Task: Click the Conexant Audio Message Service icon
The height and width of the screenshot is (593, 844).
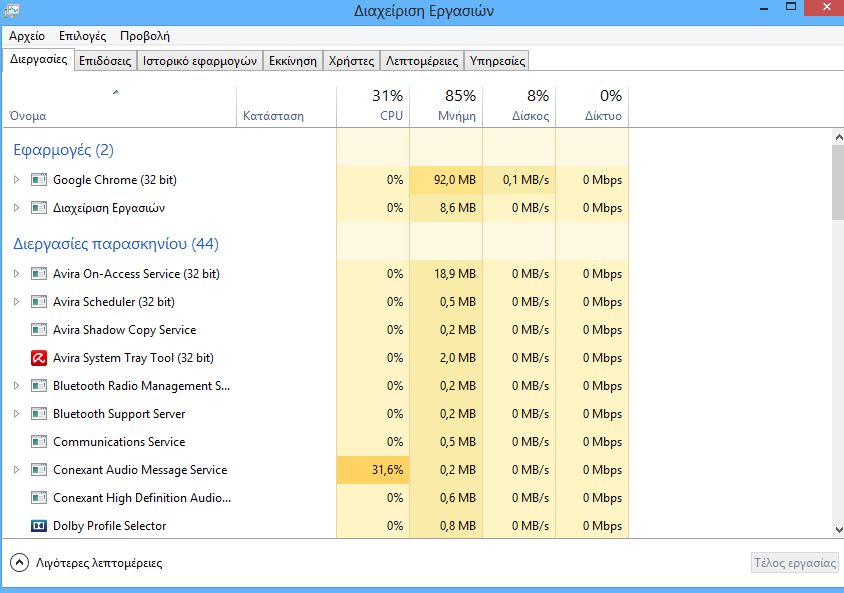Action: pyautogui.click(x=39, y=470)
